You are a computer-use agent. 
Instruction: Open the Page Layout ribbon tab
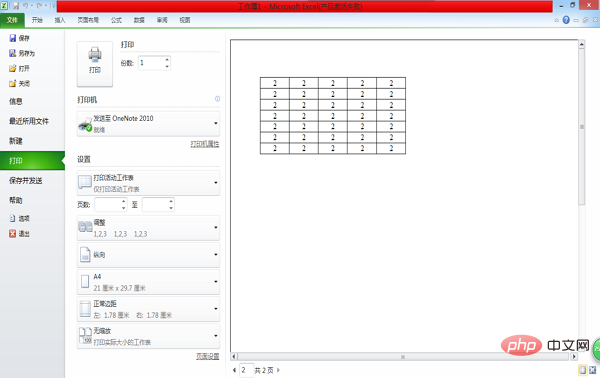point(88,20)
